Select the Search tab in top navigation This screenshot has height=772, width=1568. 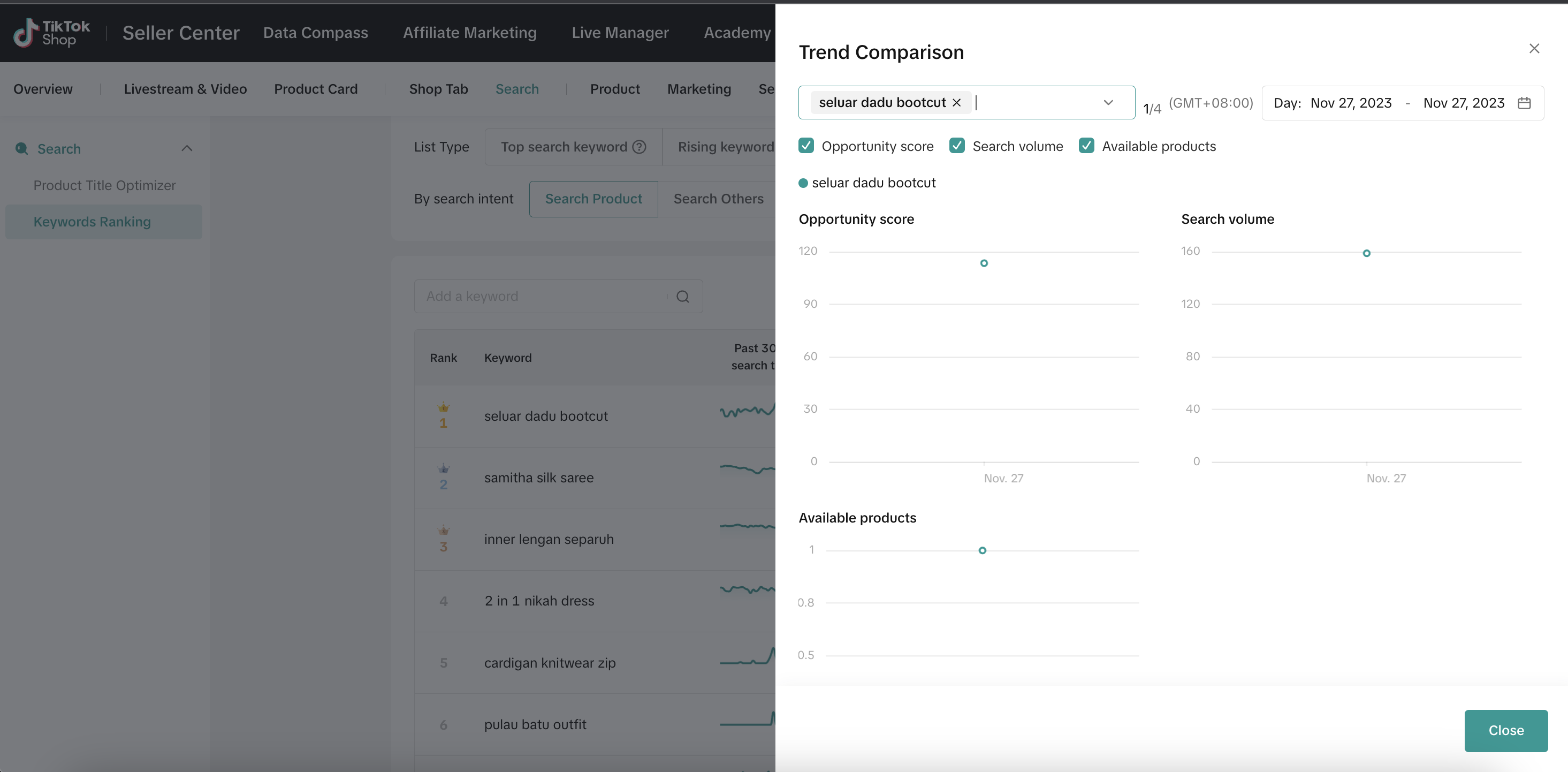517,89
